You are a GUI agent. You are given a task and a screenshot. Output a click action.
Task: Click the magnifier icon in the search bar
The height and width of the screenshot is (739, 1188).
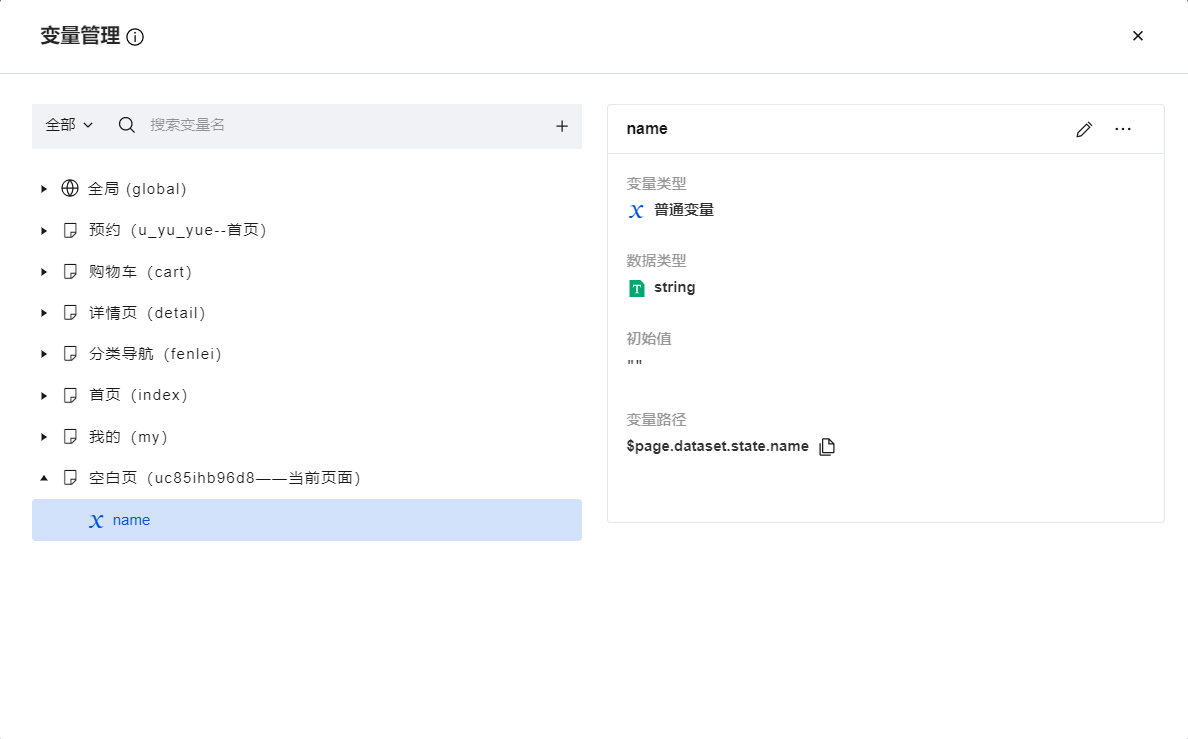(126, 126)
